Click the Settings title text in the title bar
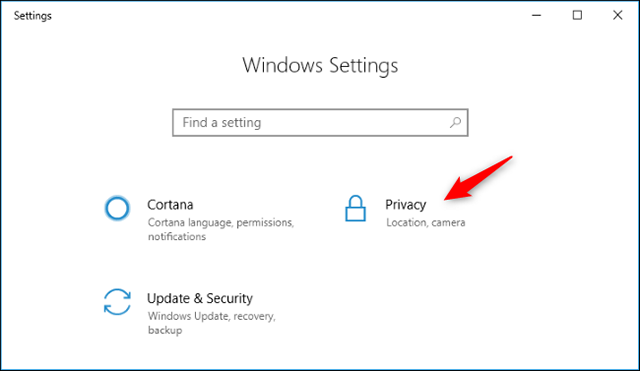The image size is (640, 371). click(33, 16)
